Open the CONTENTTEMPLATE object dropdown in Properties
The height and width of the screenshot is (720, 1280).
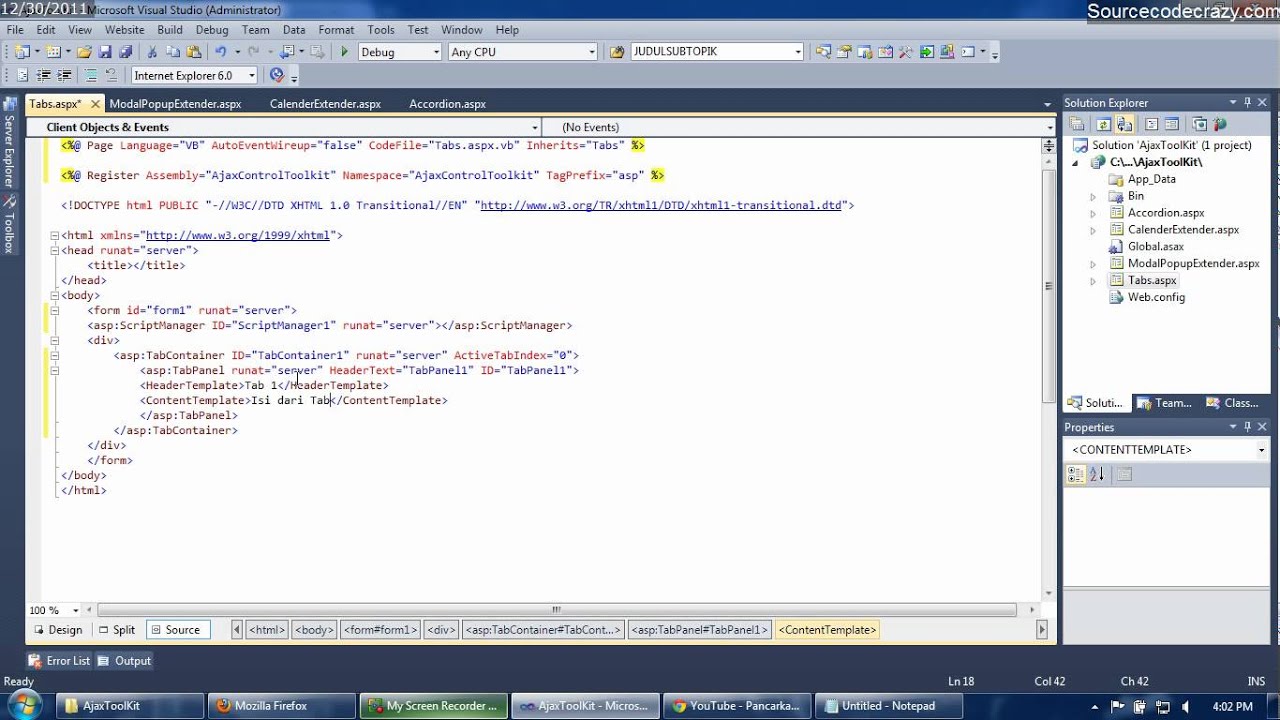(1261, 450)
